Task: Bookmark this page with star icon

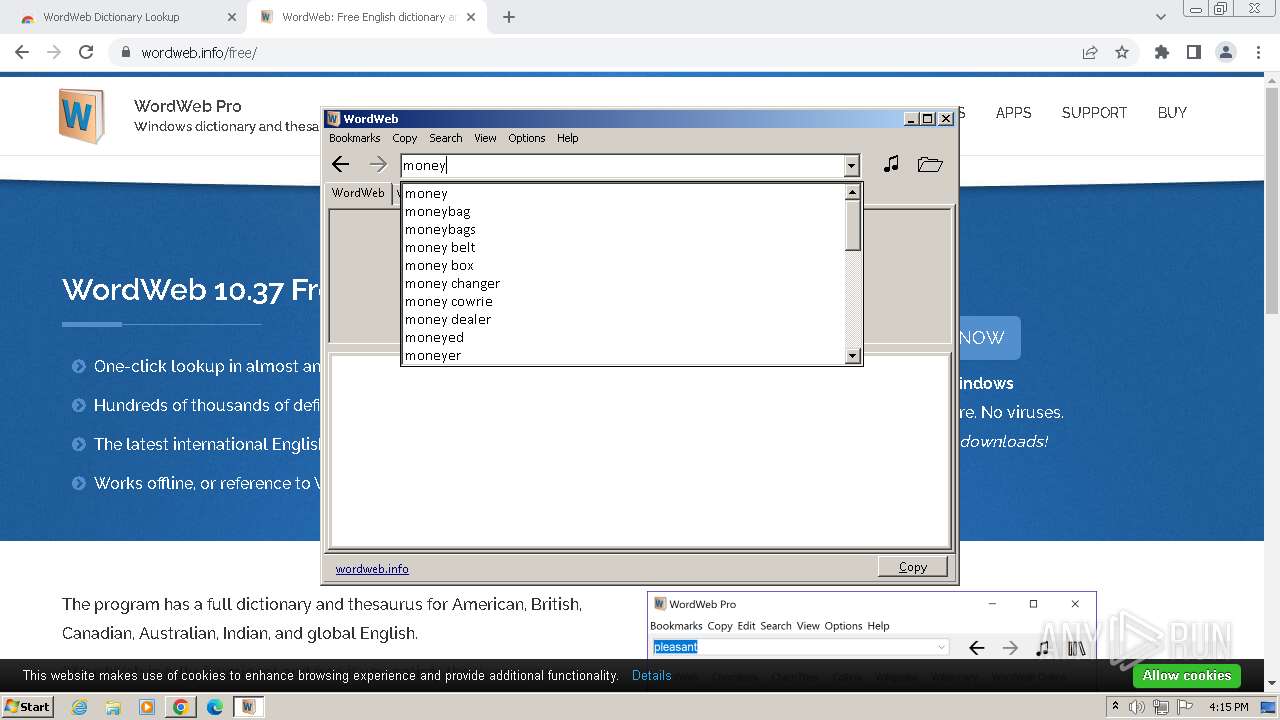Action: tap(1122, 52)
